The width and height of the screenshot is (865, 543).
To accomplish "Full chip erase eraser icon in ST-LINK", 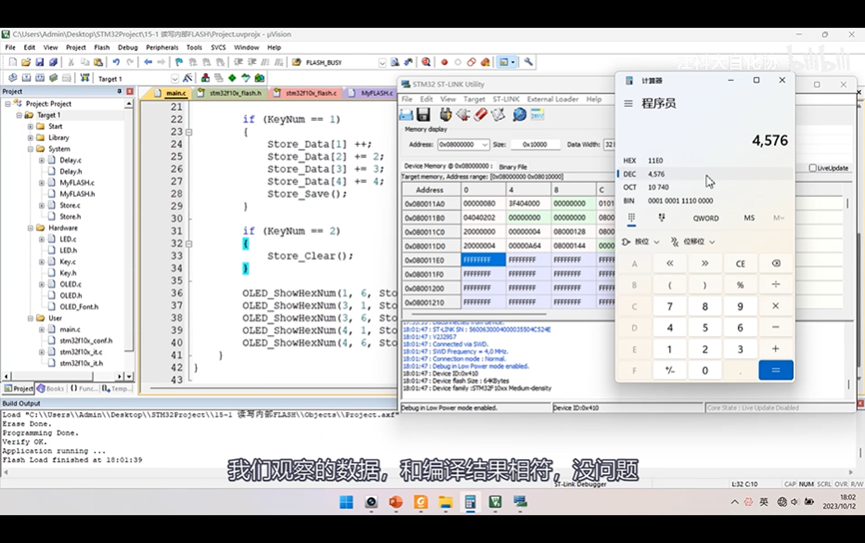I will click(x=481, y=115).
